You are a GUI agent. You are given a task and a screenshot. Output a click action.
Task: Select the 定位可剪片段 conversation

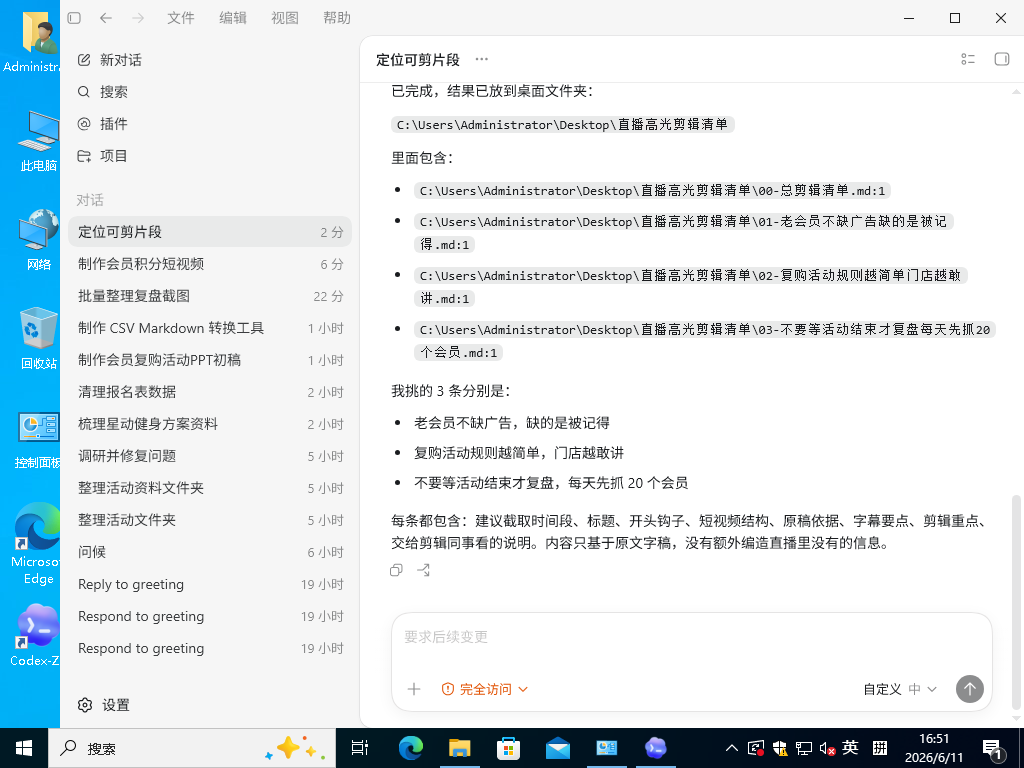(x=210, y=232)
